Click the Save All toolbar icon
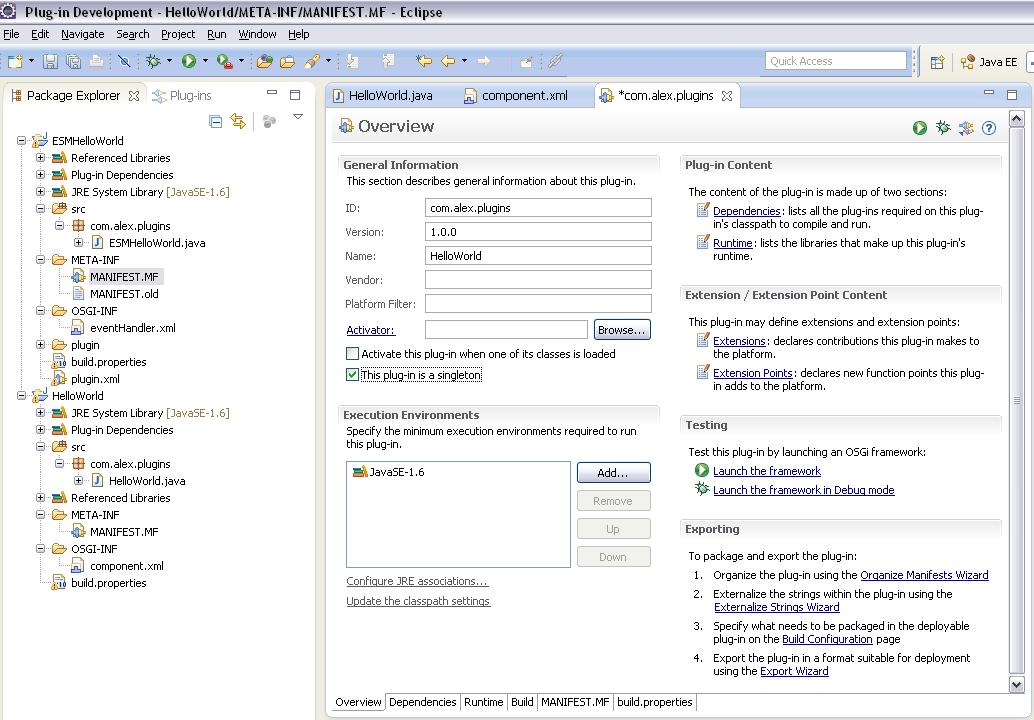The height and width of the screenshot is (720, 1034). click(73, 61)
